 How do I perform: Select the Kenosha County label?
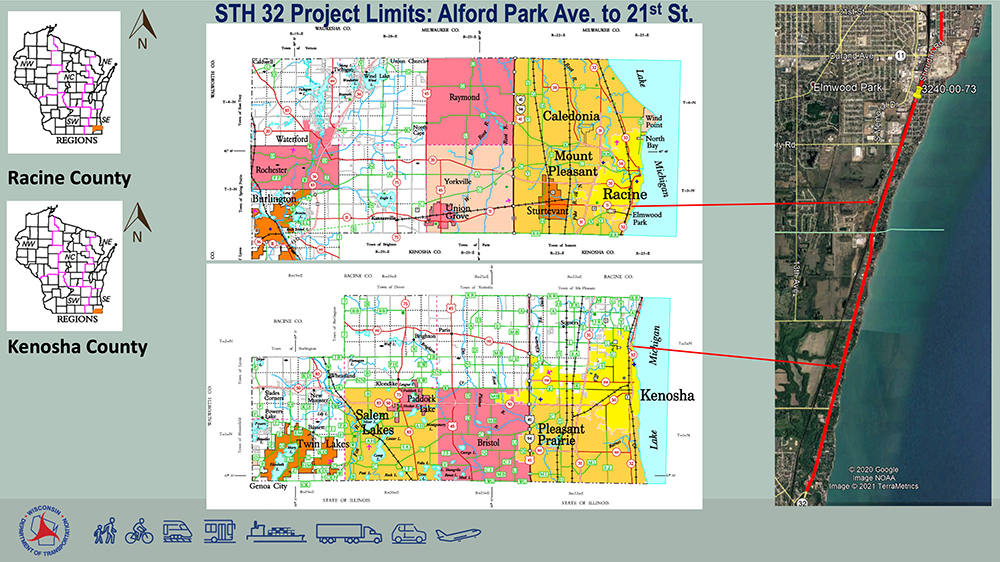coord(77,347)
